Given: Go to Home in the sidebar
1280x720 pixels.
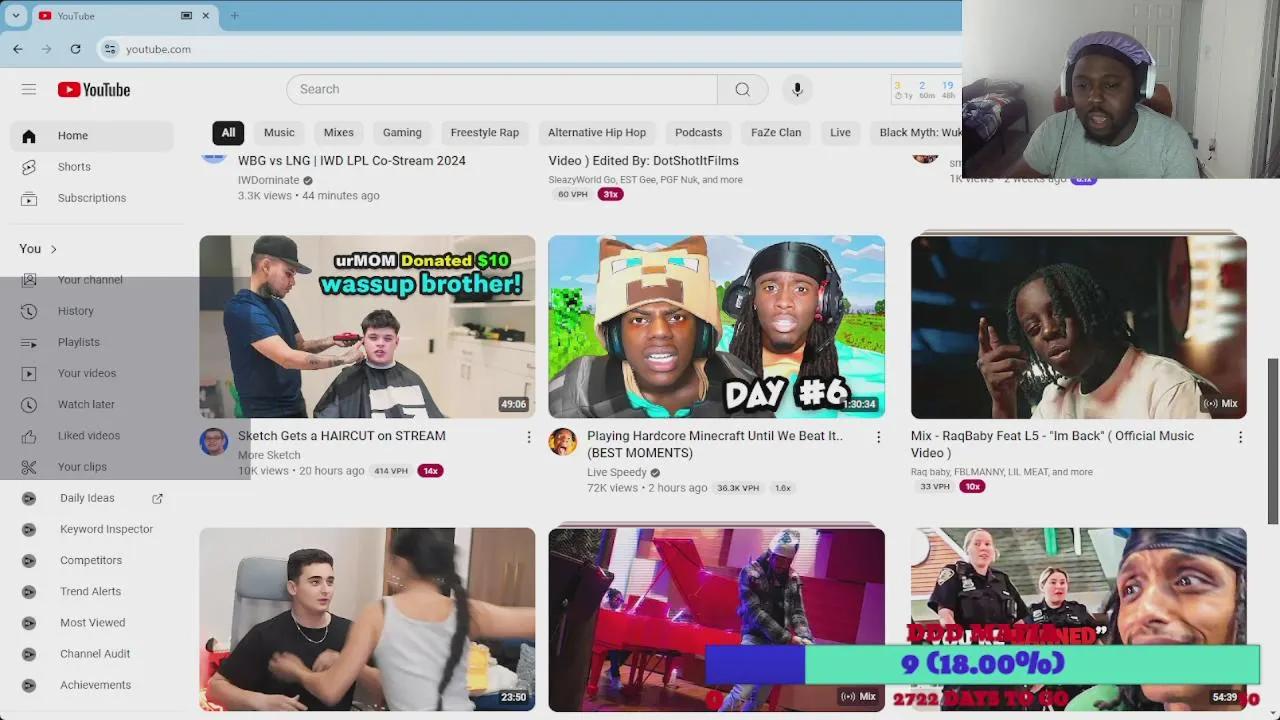Looking at the screenshot, I should point(92,136).
